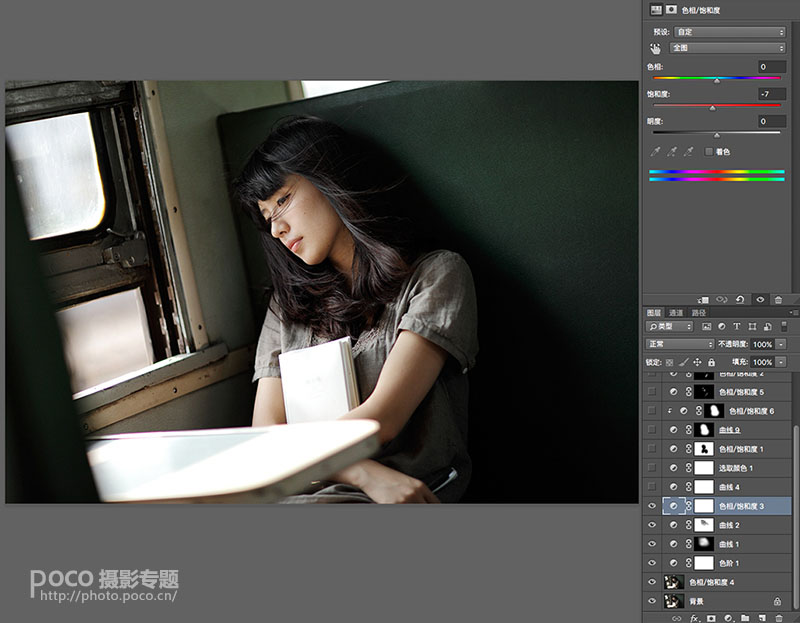Screen dimensions: 800x623
Task: Pick the subtract-from-sample eyedropper tool
Action: tap(689, 152)
